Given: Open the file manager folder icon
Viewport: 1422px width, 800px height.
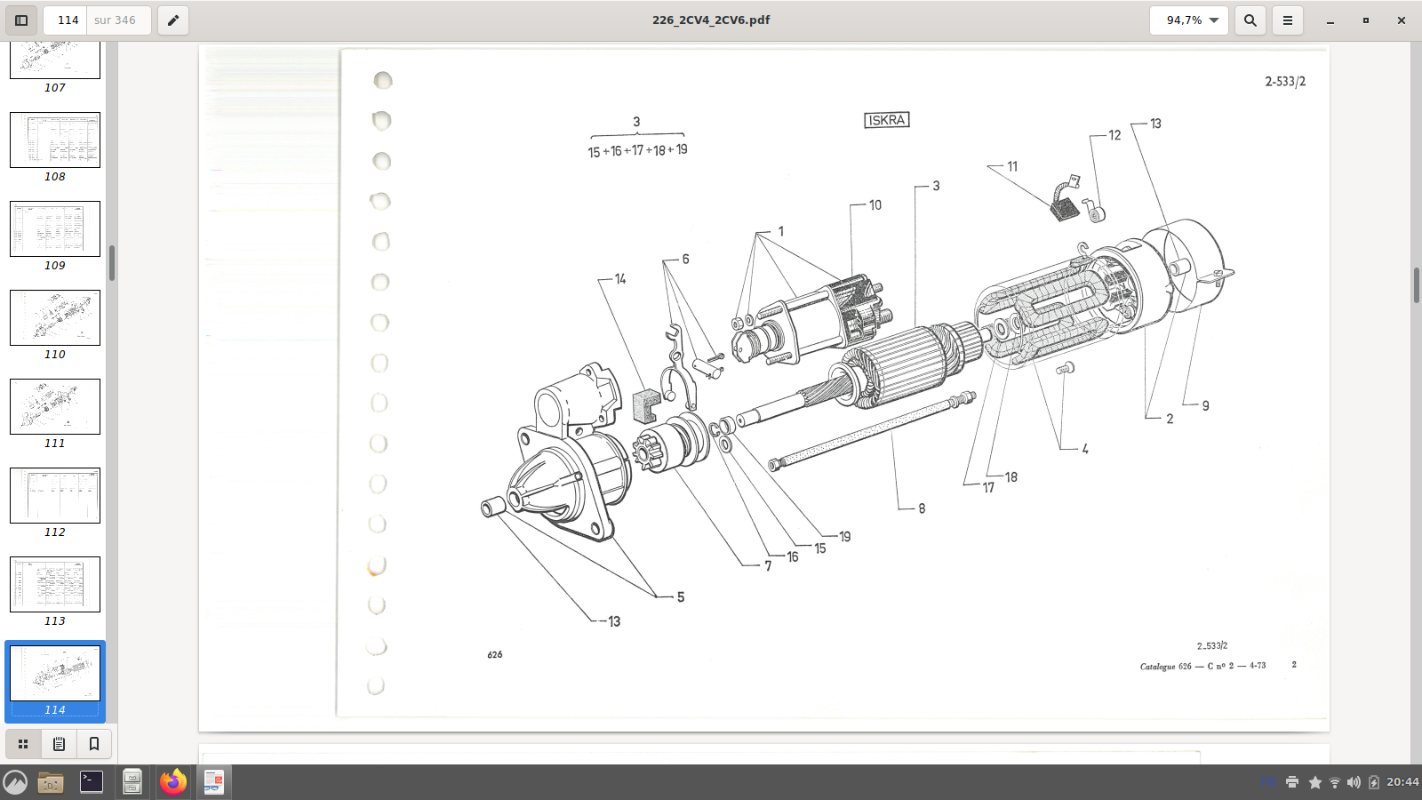Looking at the screenshot, I should click(50, 782).
